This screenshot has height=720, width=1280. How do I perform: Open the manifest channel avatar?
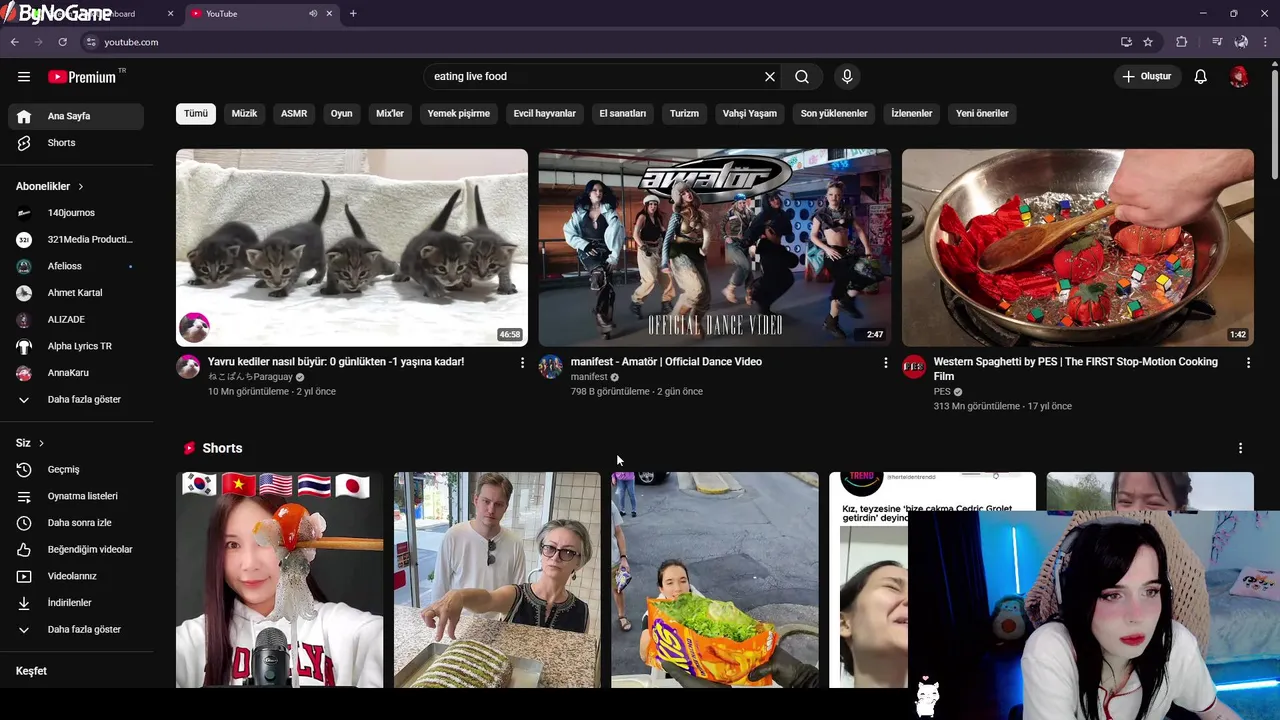coord(551,367)
